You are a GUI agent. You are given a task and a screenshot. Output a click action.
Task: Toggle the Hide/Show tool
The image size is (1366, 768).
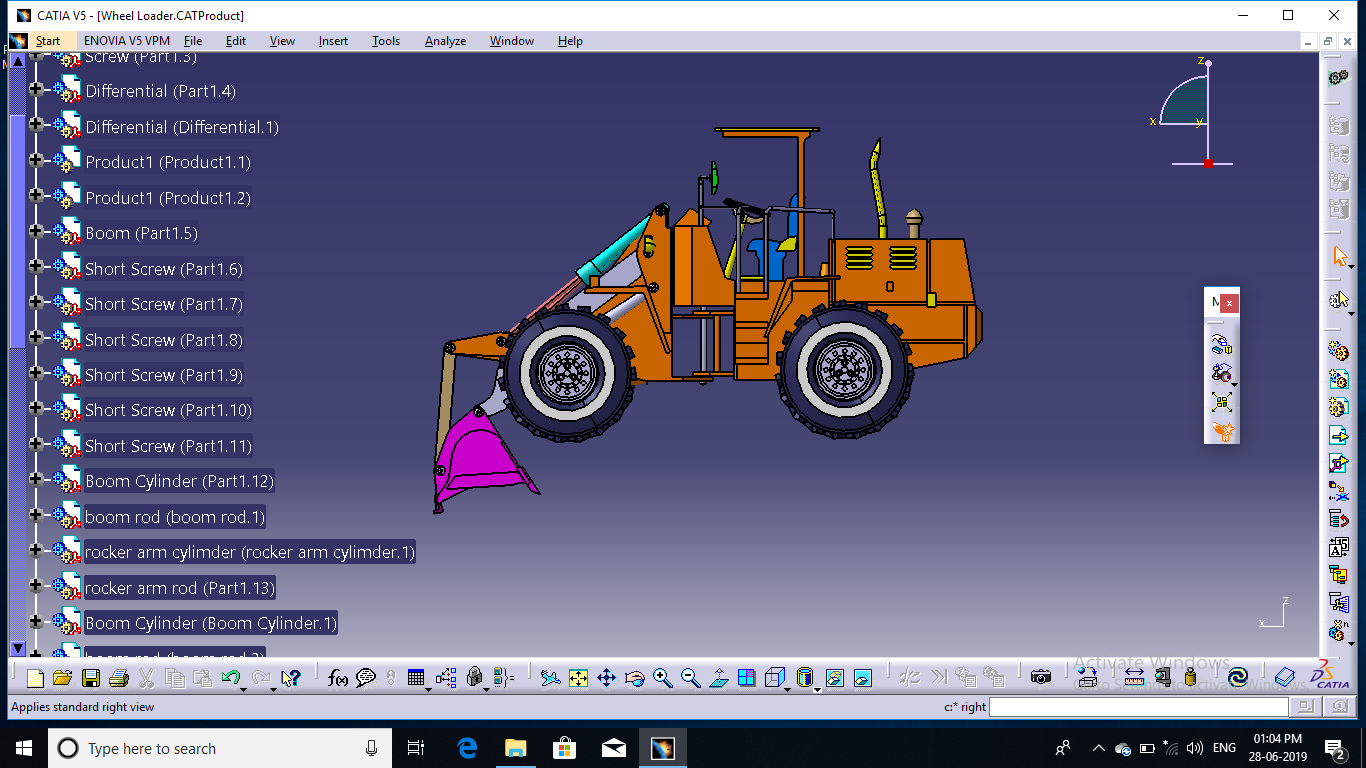click(834, 678)
